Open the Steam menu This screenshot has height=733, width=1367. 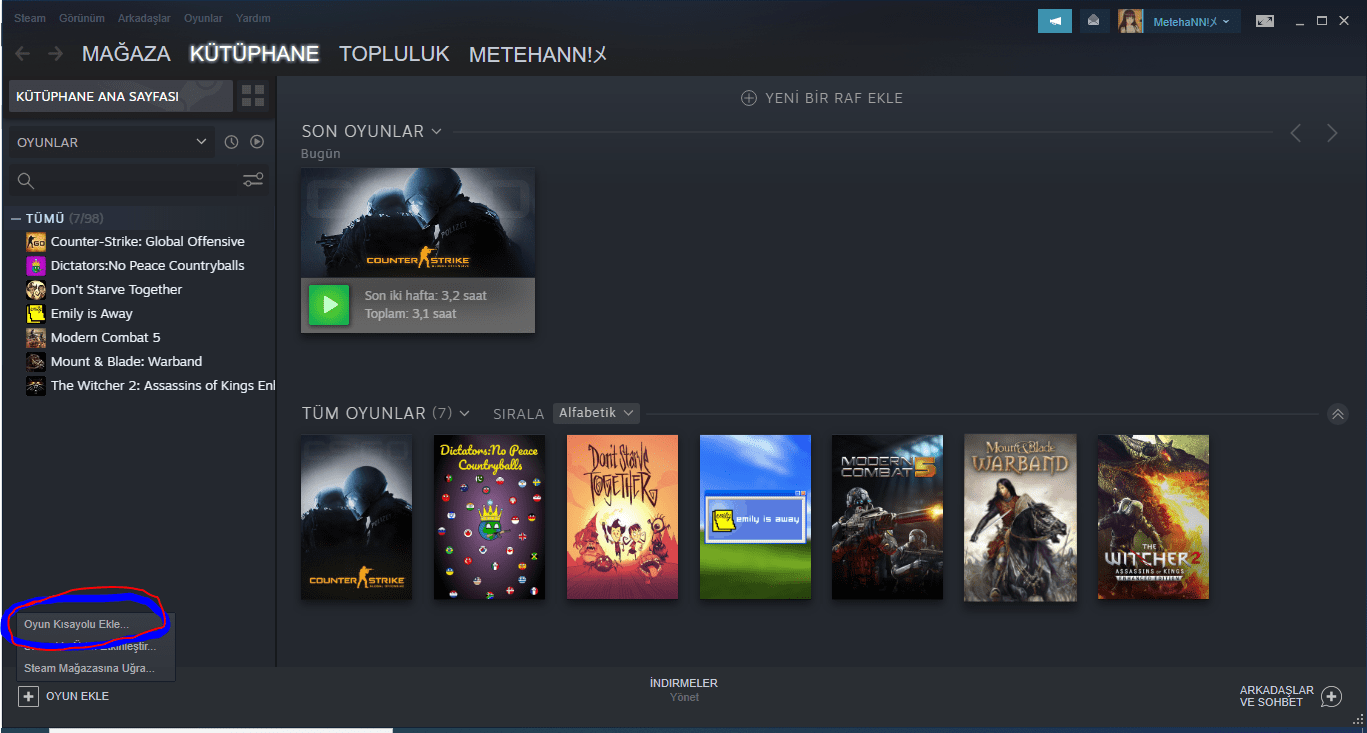tap(30, 18)
